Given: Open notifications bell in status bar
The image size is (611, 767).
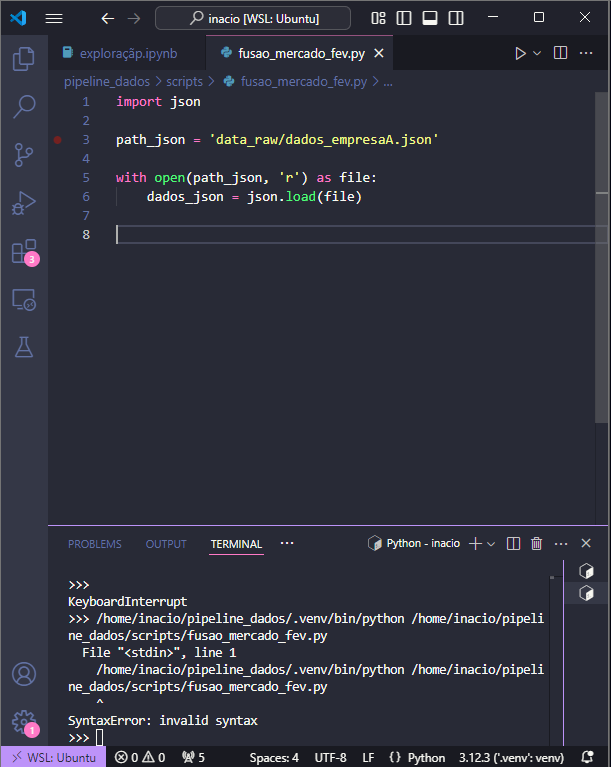Looking at the screenshot, I should 588,757.
